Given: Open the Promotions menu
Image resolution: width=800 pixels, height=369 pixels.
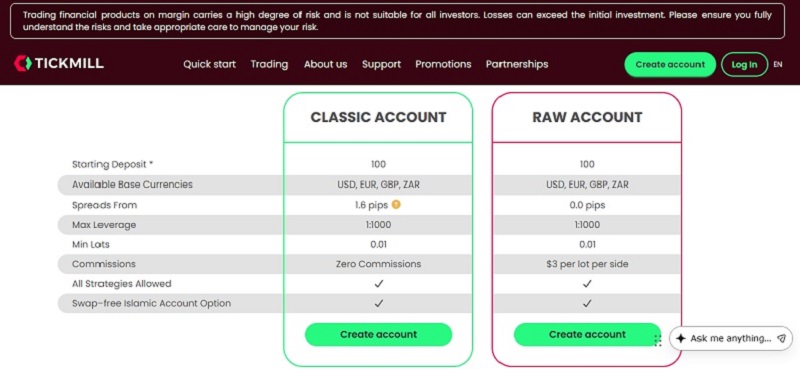Looking at the screenshot, I should click(x=443, y=64).
